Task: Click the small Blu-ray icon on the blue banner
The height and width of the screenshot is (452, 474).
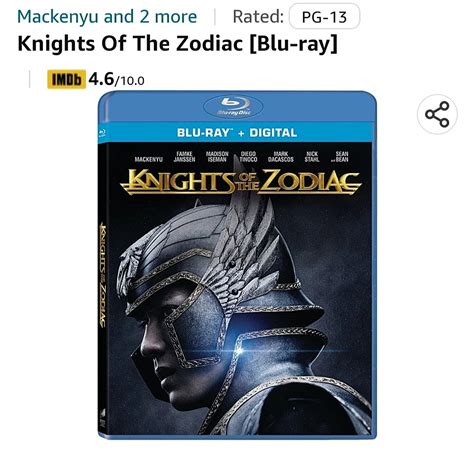Action: pyautogui.click(x=102, y=133)
